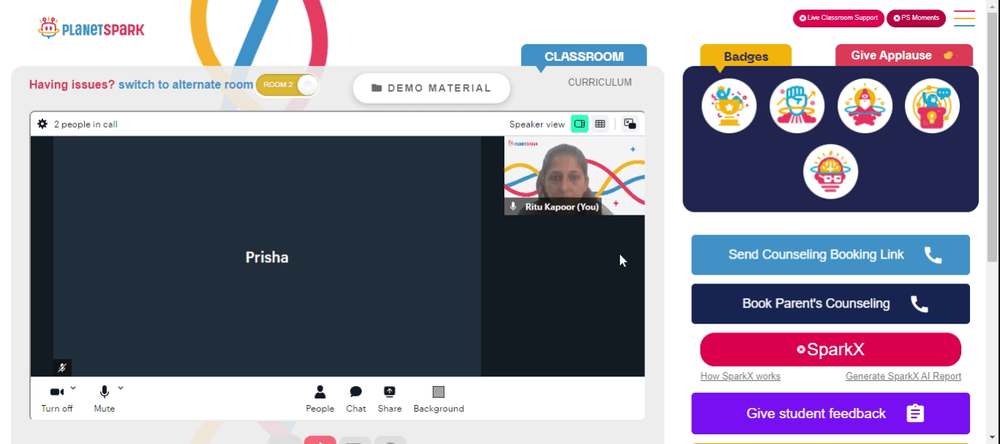Toggle picture-in-picture view icon
This screenshot has height=444, width=1000.
(630, 124)
